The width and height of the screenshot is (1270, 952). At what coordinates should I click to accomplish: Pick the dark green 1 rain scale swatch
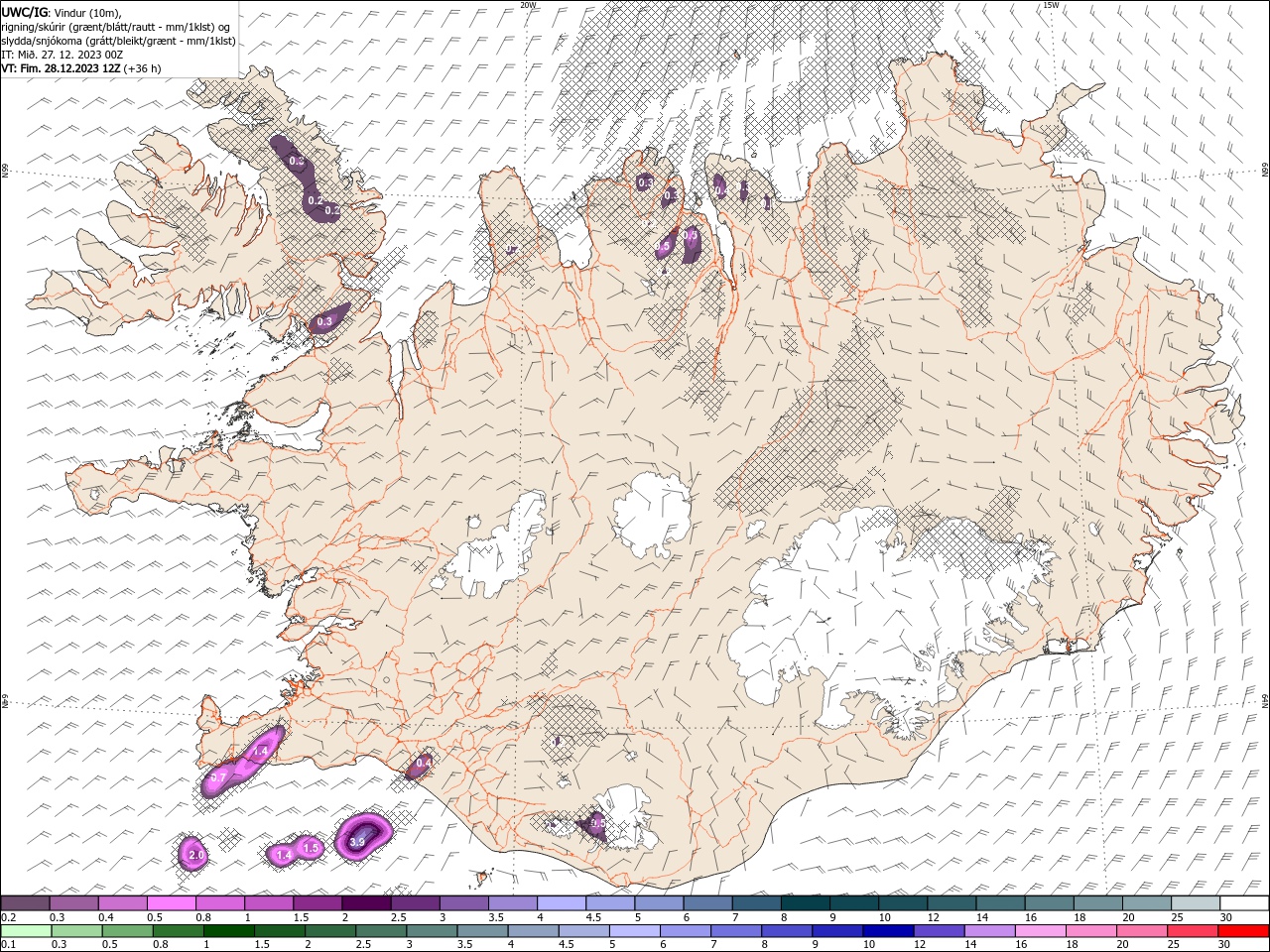coord(228,931)
